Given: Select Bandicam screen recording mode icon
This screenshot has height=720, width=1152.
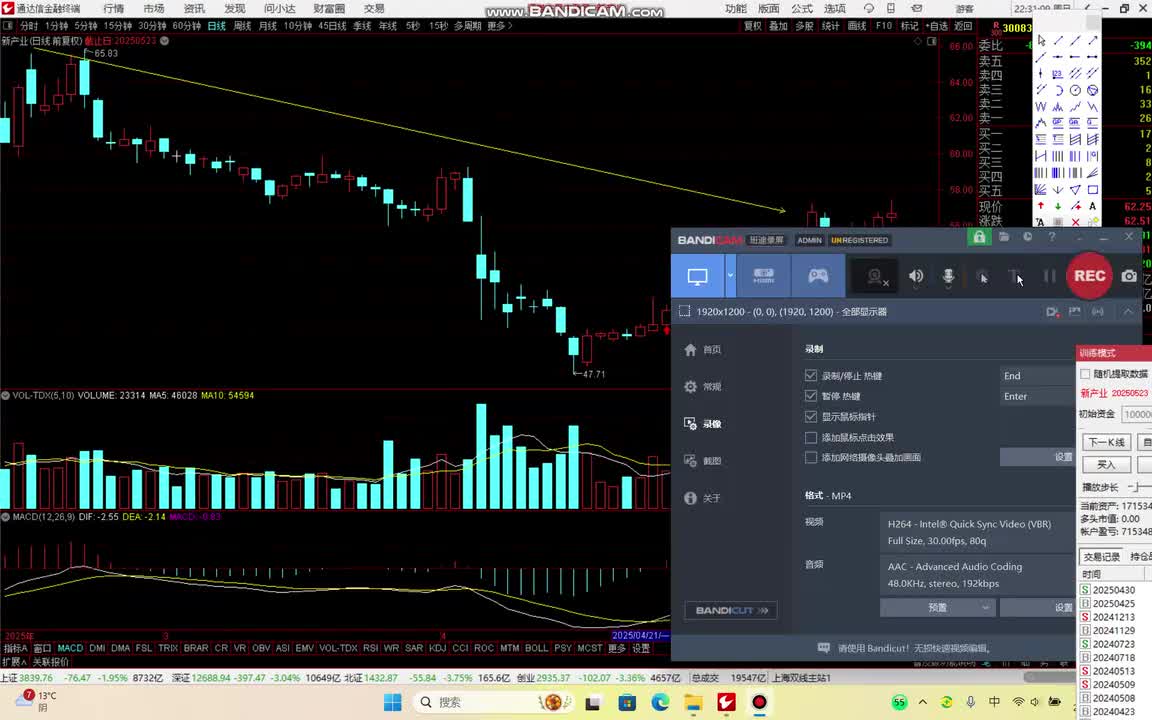Looking at the screenshot, I should click(697, 276).
